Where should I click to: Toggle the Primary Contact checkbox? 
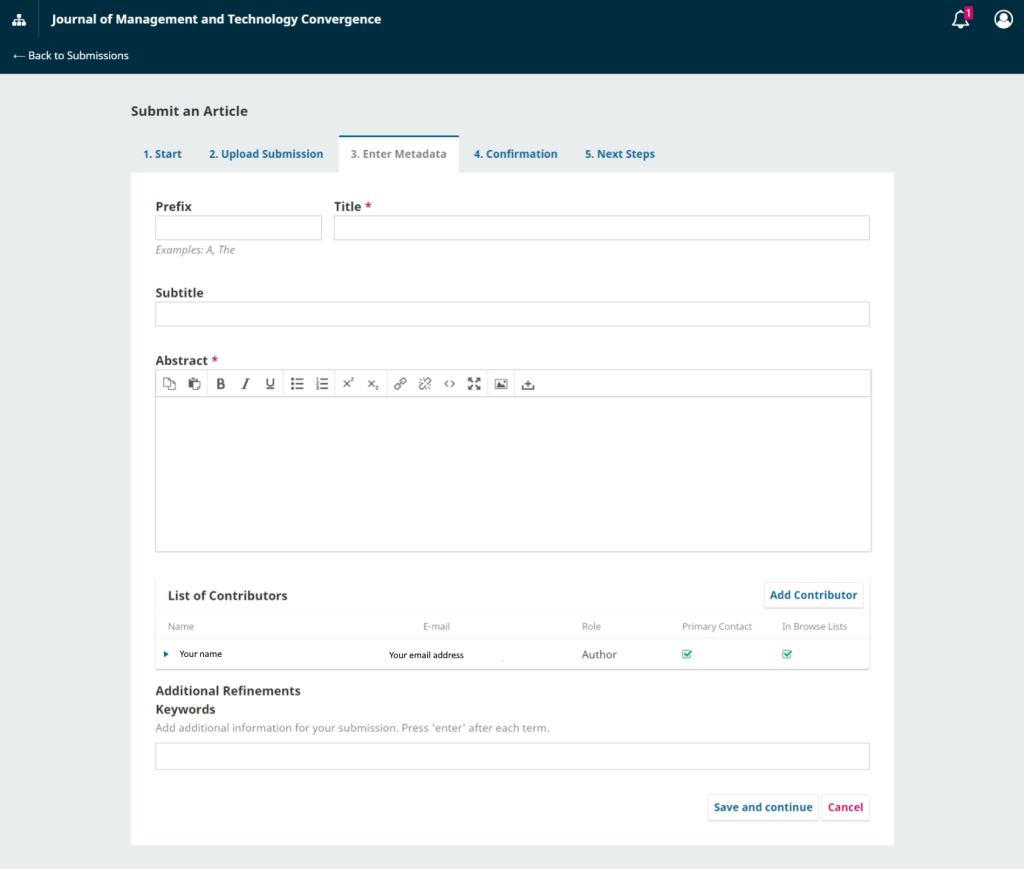click(687, 654)
